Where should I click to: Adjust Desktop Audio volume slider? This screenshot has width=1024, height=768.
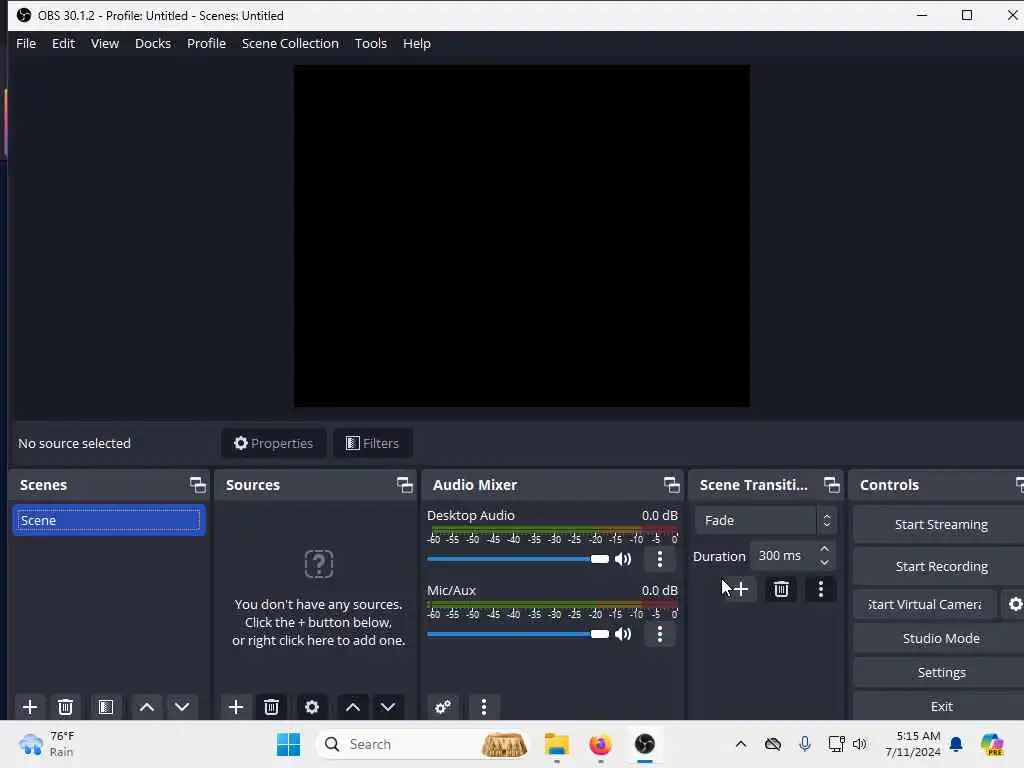coord(518,559)
